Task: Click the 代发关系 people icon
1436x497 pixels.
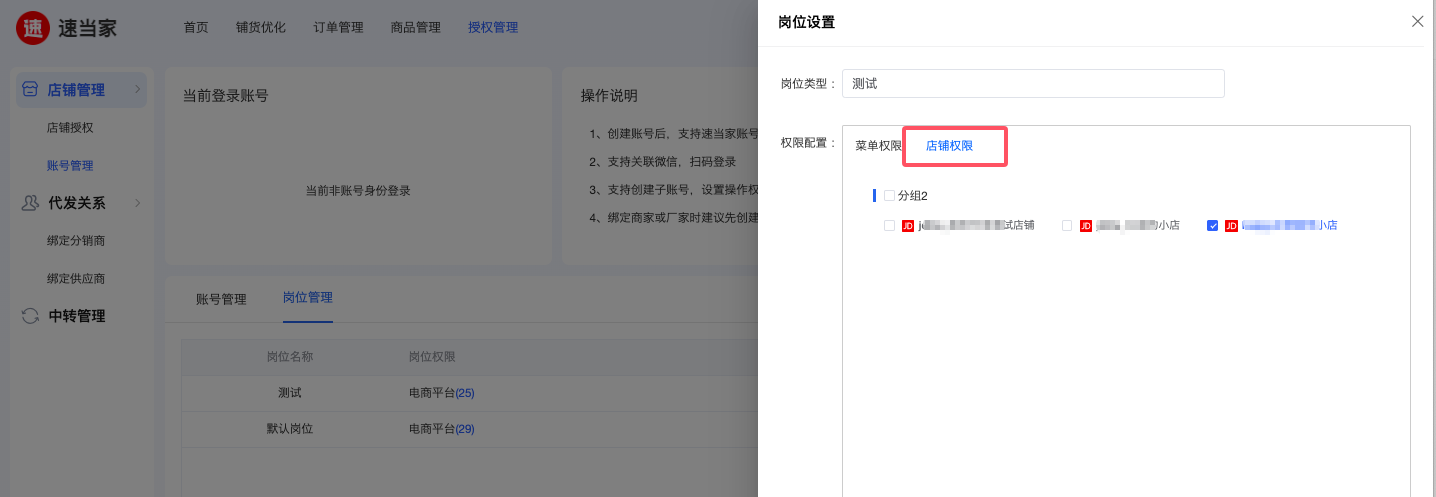Action: click(30, 203)
